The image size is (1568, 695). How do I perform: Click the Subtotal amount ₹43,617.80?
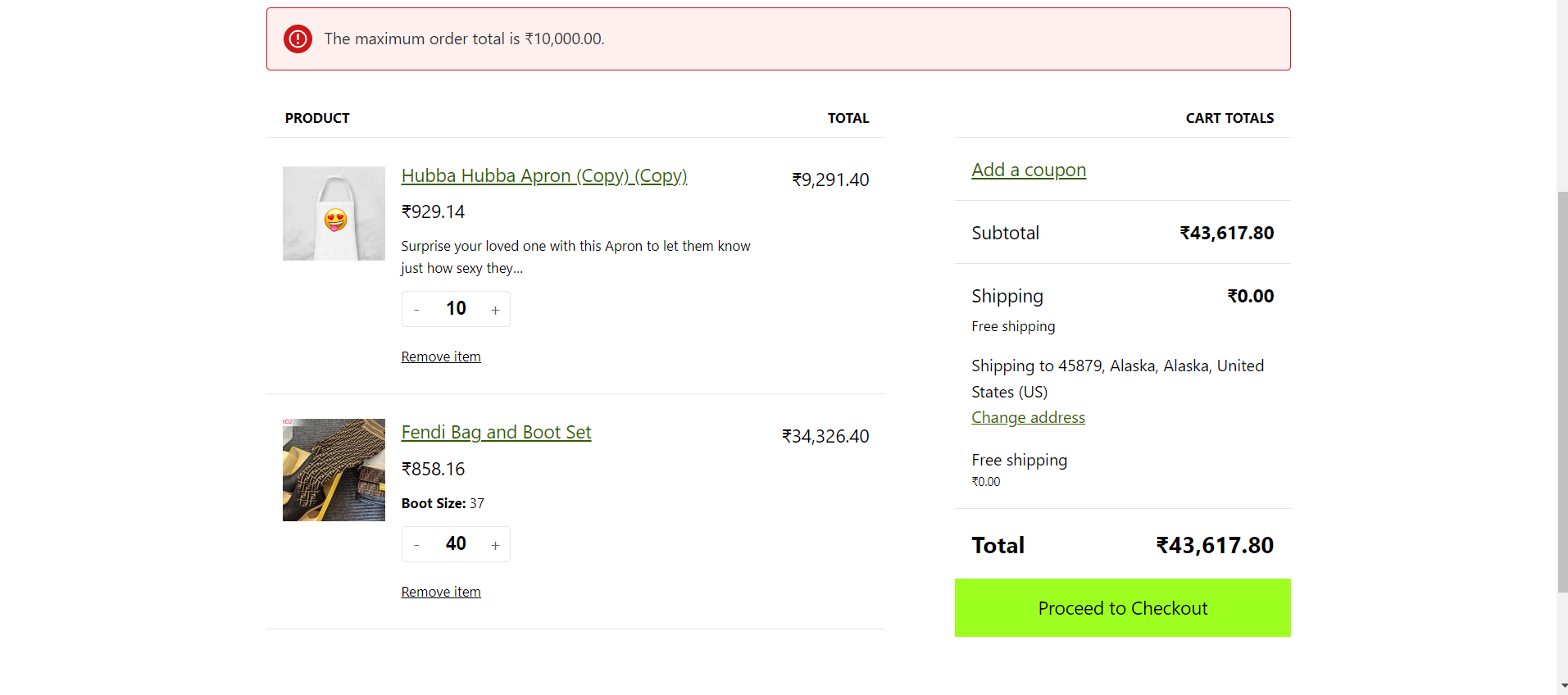(1226, 233)
